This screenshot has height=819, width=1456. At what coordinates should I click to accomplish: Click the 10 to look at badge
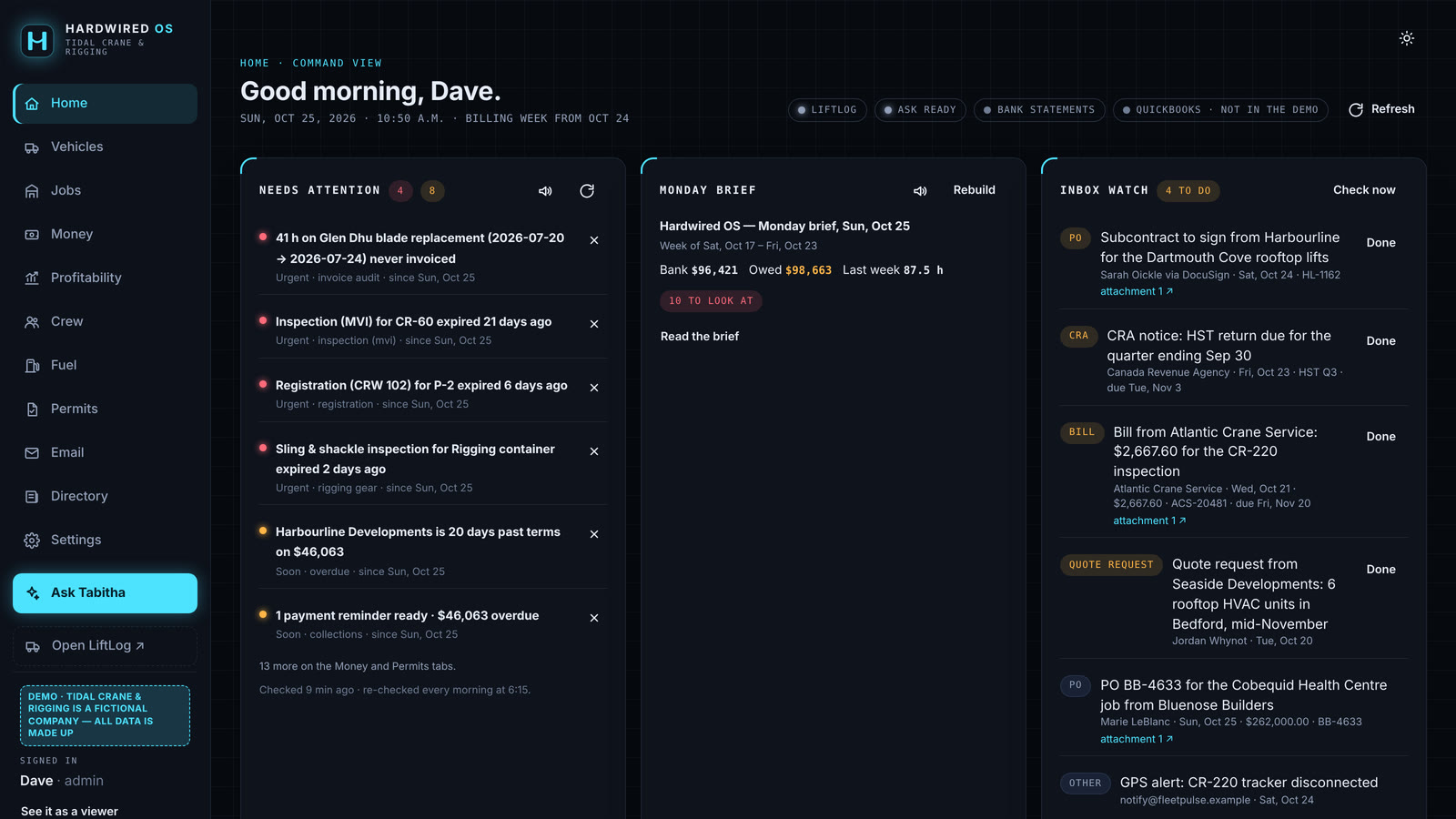[x=711, y=301]
